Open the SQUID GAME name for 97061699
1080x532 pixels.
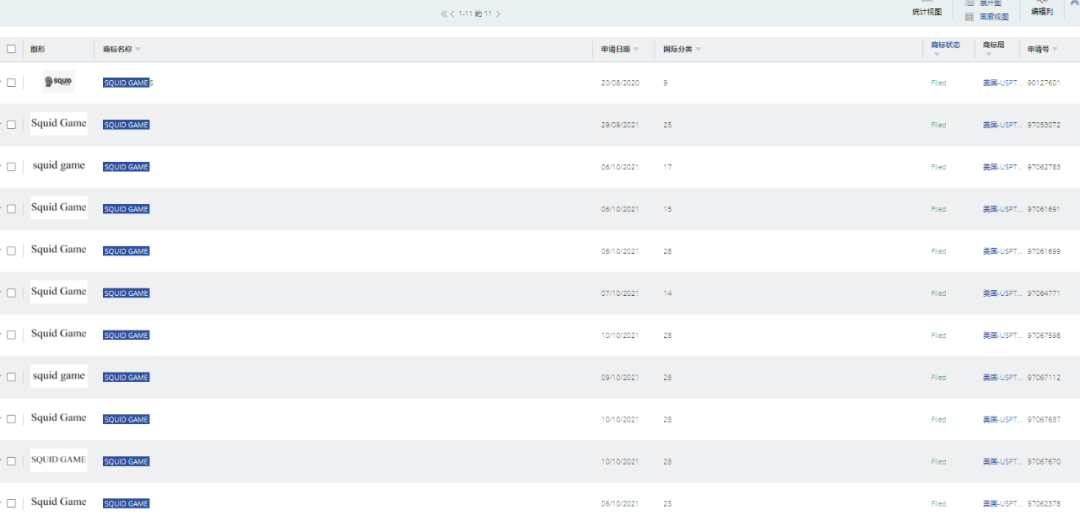(x=126, y=251)
